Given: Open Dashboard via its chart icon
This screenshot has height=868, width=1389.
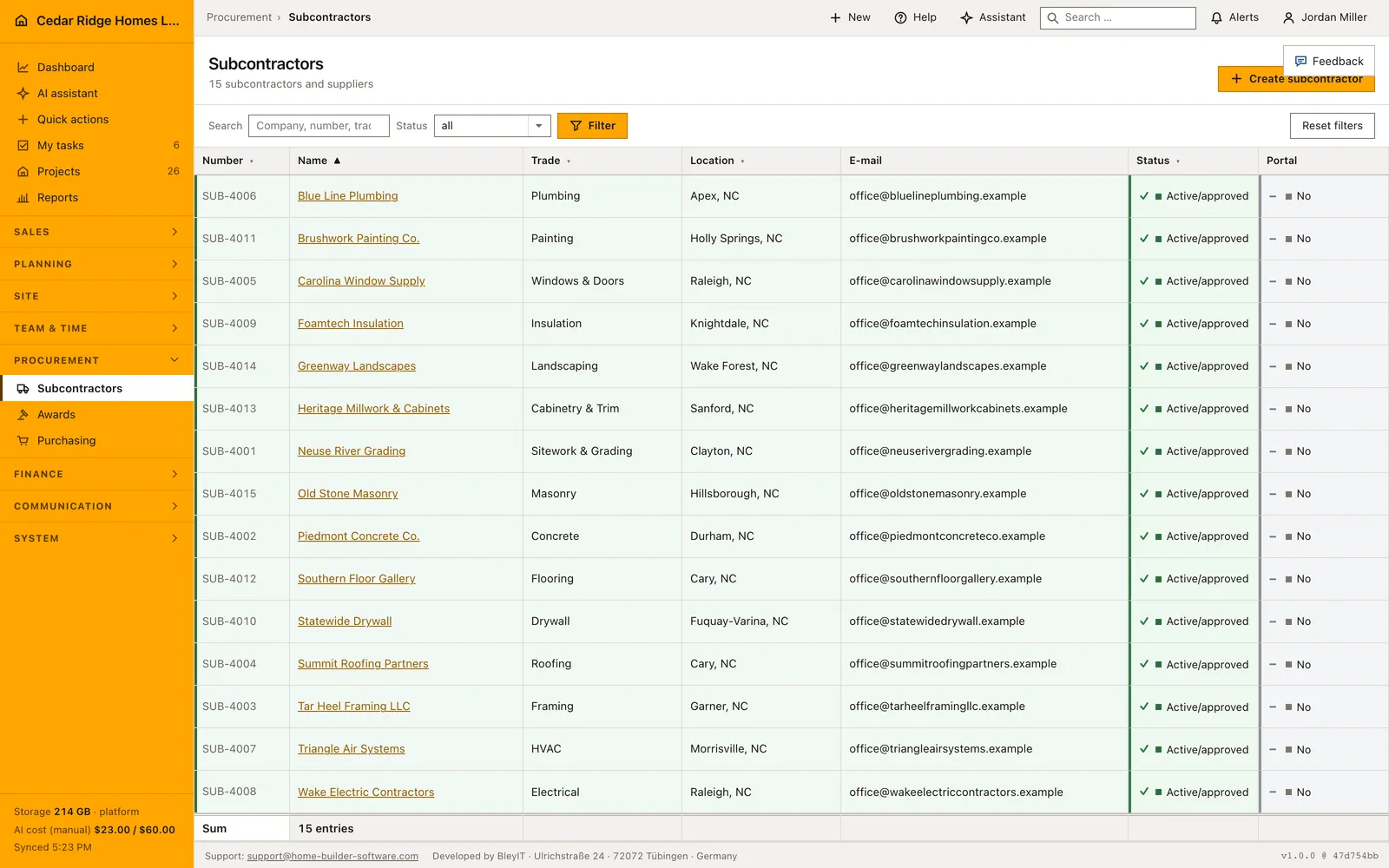Looking at the screenshot, I should [23, 68].
